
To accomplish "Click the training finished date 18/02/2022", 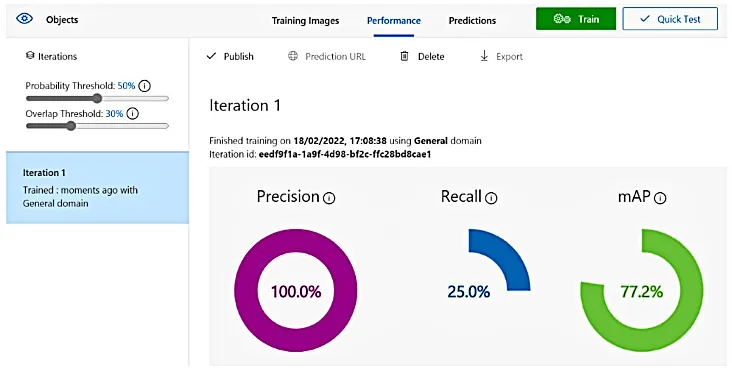I will coord(320,140).
